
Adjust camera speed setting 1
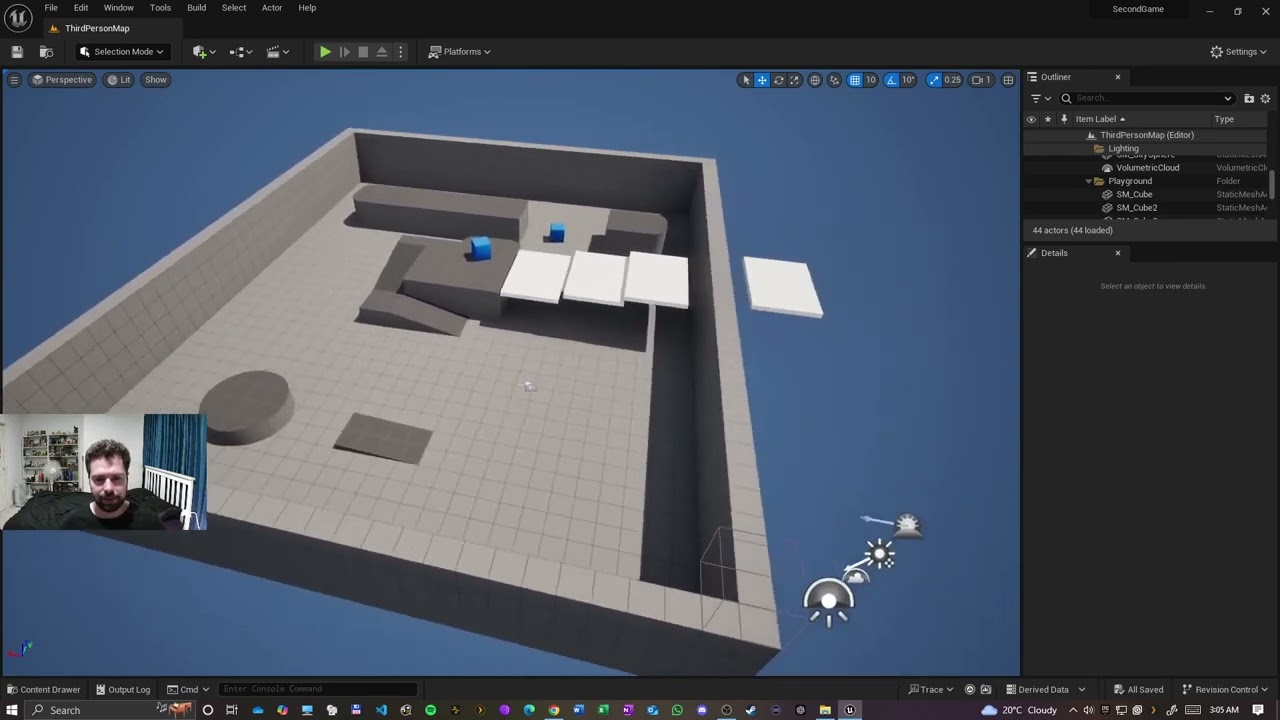(981, 80)
